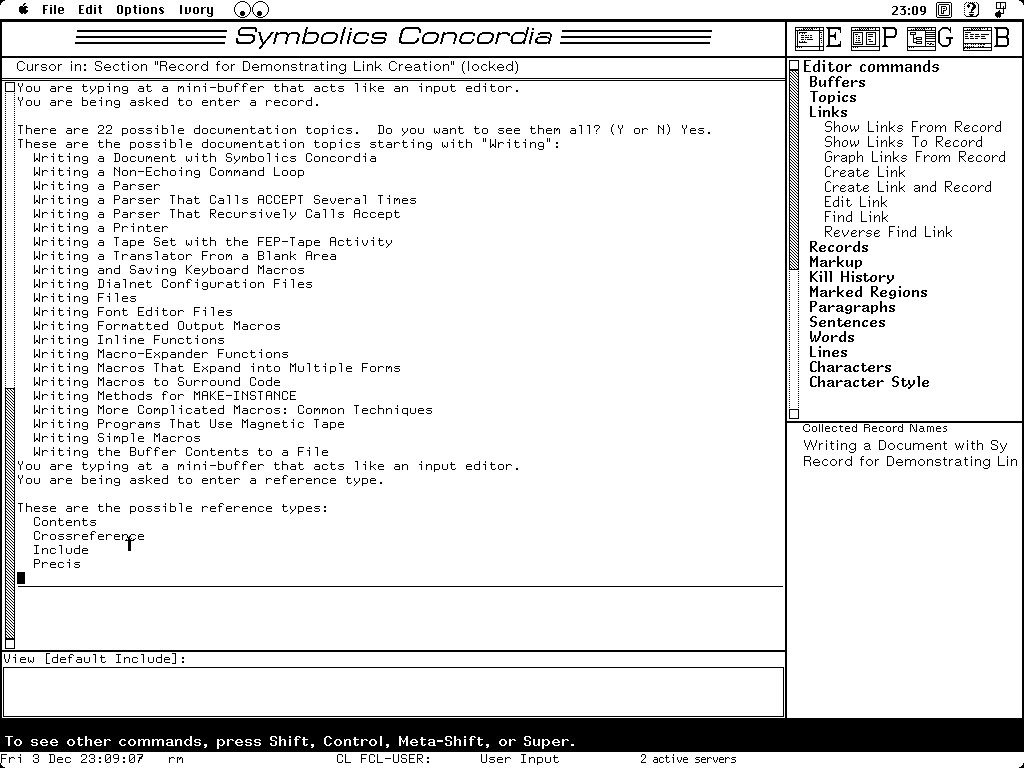Viewport: 1024px width, 768px height.
Task: Click the 'User Input' status bar entry
Action: (519, 759)
